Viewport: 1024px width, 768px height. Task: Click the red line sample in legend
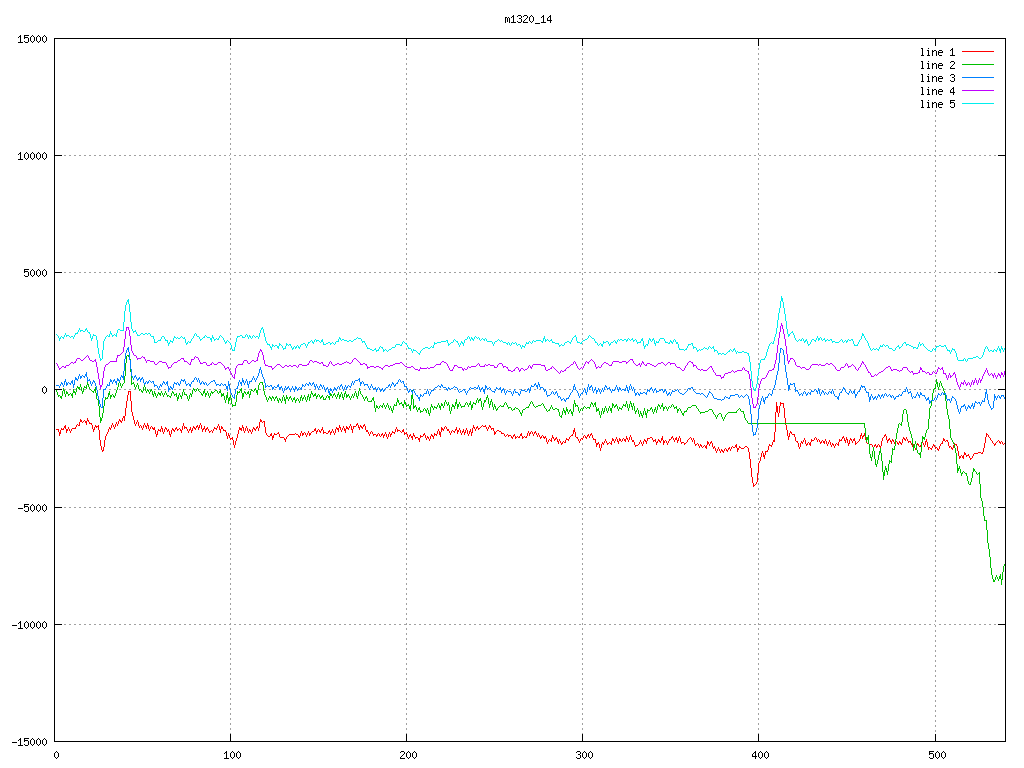click(x=979, y=52)
